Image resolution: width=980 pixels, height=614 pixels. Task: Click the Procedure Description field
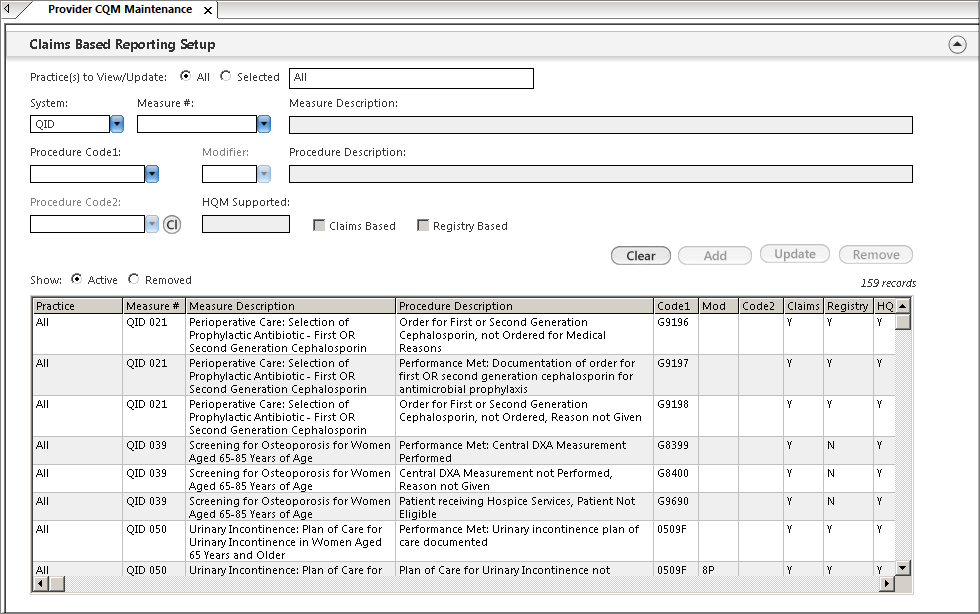[601, 174]
